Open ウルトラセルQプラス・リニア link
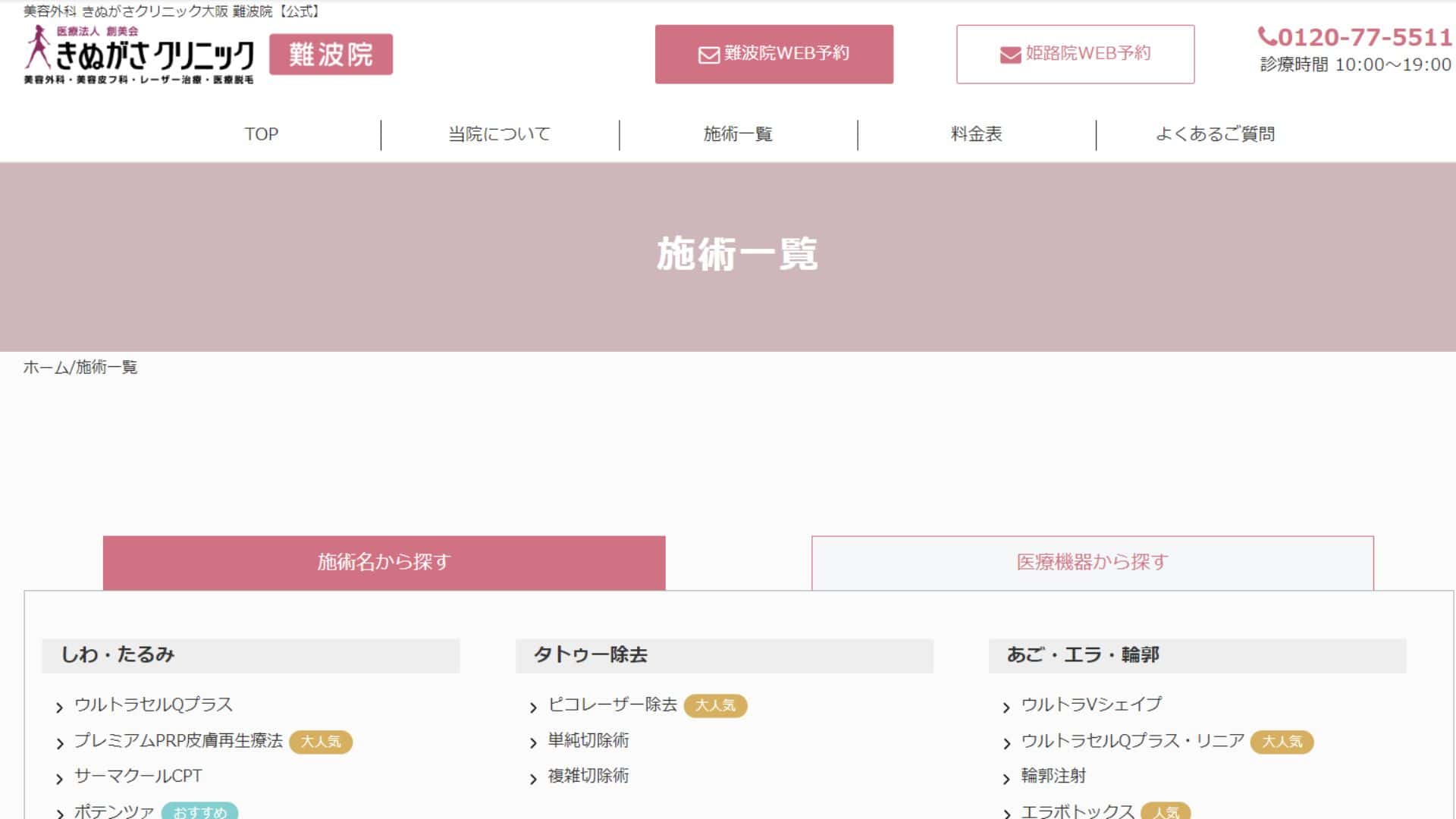This screenshot has width=1456, height=819. click(x=1133, y=741)
